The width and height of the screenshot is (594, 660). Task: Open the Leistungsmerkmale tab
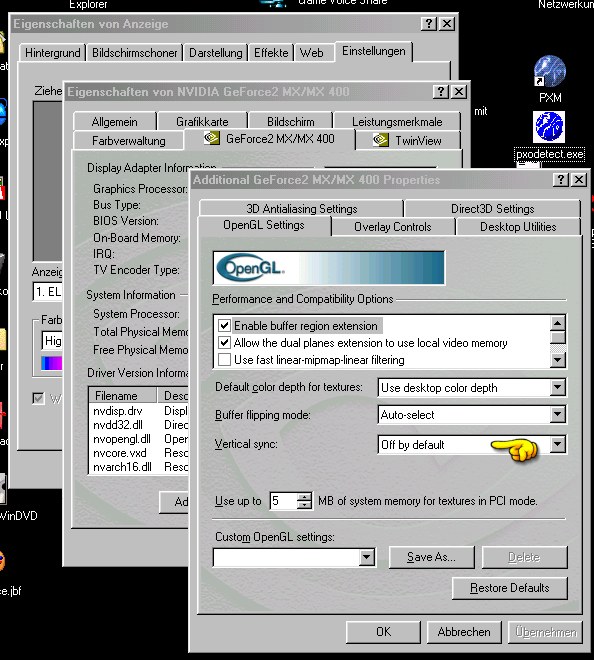pos(397,122)
